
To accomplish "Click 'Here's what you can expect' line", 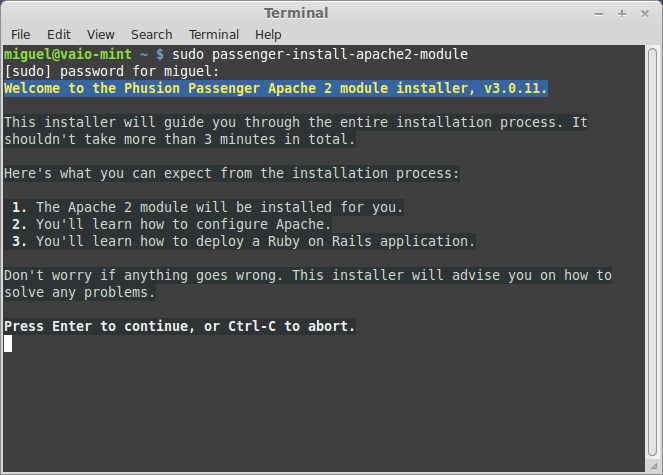I will [232, 173].
